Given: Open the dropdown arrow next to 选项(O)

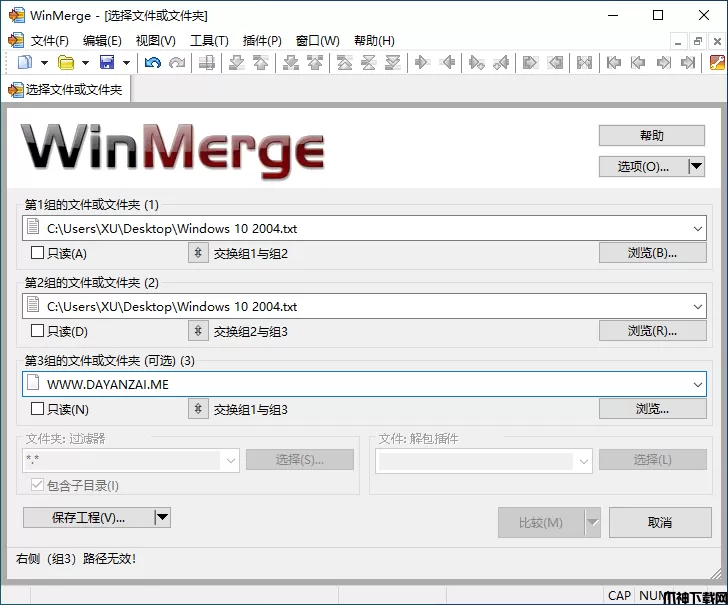Looking at the screenshot, I should (x=697, y=166).
